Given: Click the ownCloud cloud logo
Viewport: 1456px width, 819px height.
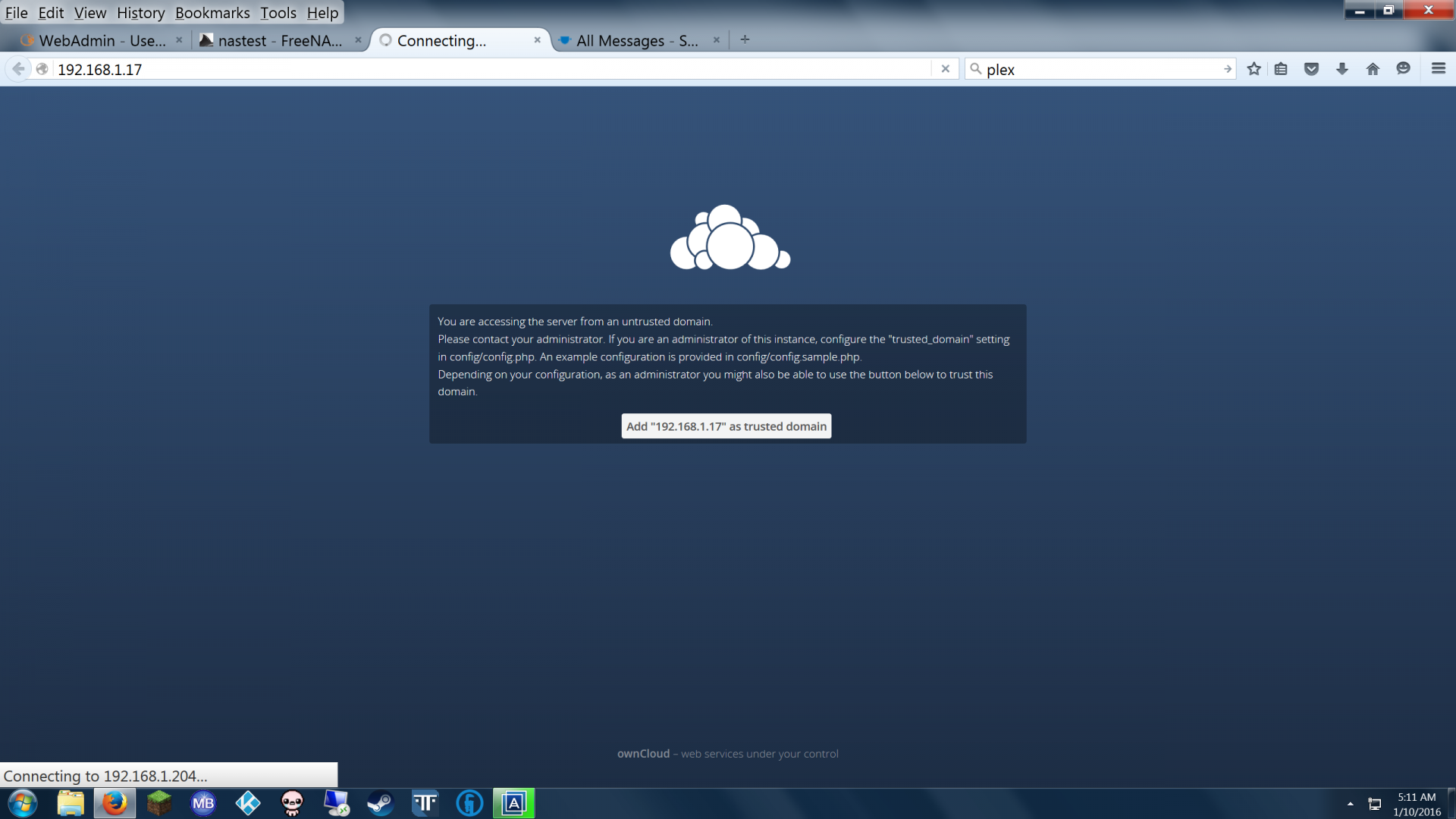Looking at the screenshot, I should point(730,237).
